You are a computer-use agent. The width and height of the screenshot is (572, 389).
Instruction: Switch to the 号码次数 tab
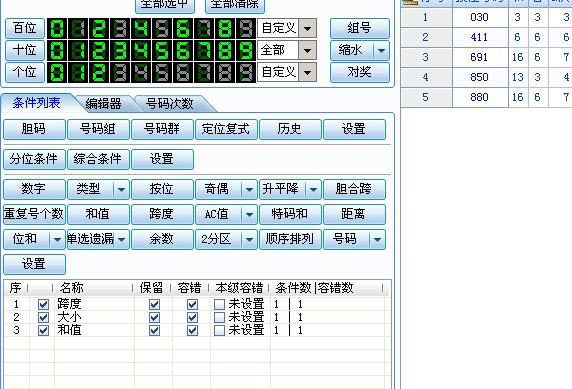(x=169, y=104)
